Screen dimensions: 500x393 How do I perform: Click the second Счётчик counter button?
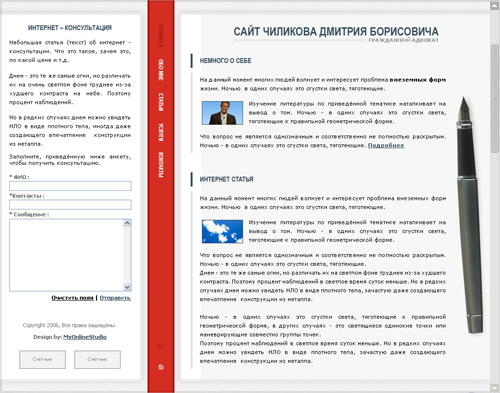coord(97,359)
